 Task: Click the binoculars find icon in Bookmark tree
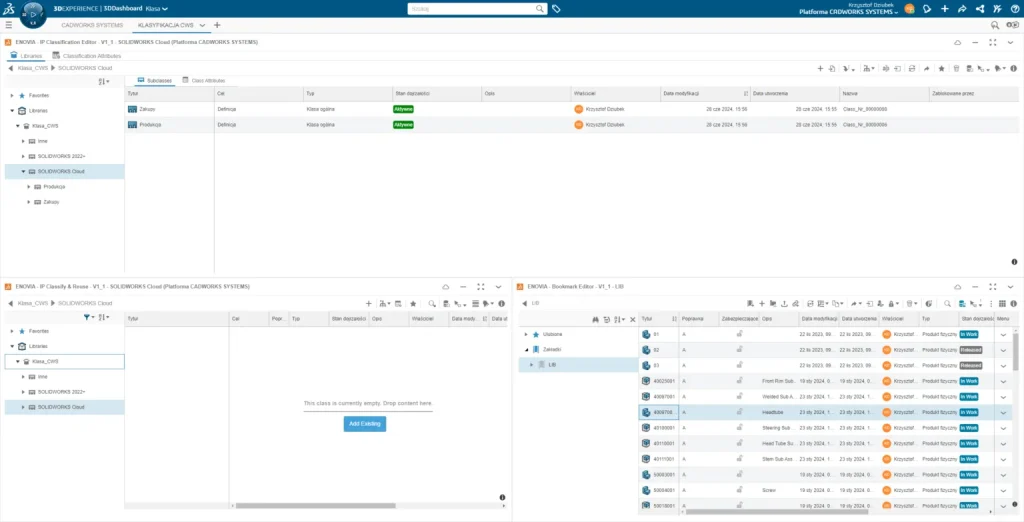596,319
